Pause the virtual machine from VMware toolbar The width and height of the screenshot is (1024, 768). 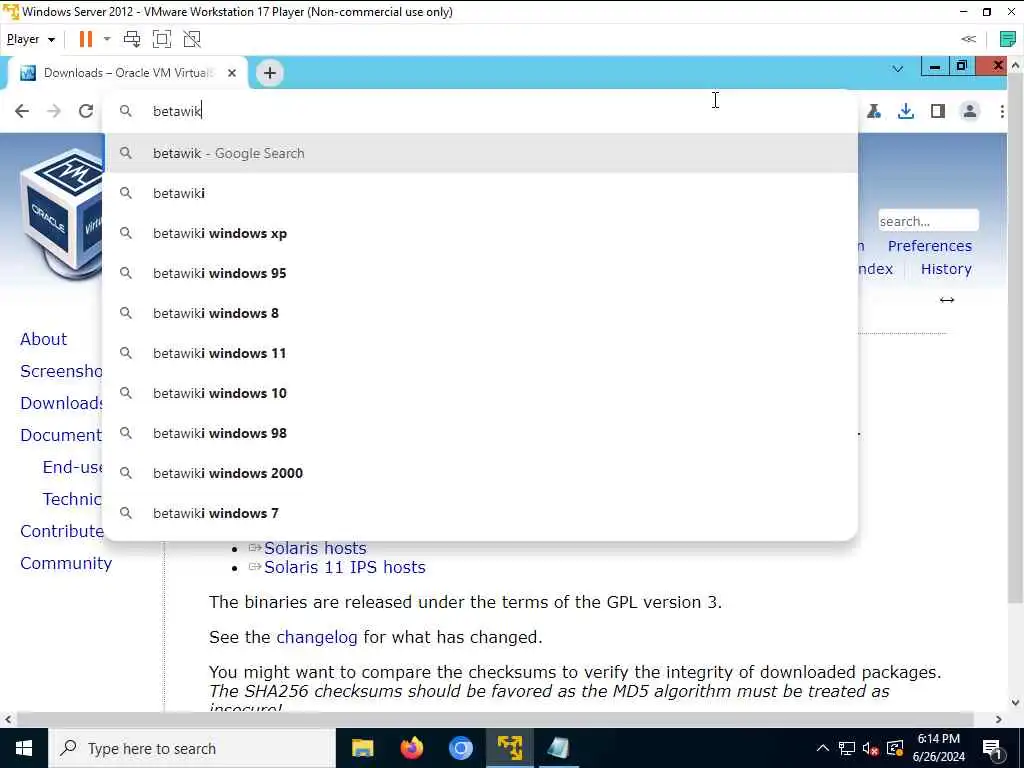click(x=86, y=39)
